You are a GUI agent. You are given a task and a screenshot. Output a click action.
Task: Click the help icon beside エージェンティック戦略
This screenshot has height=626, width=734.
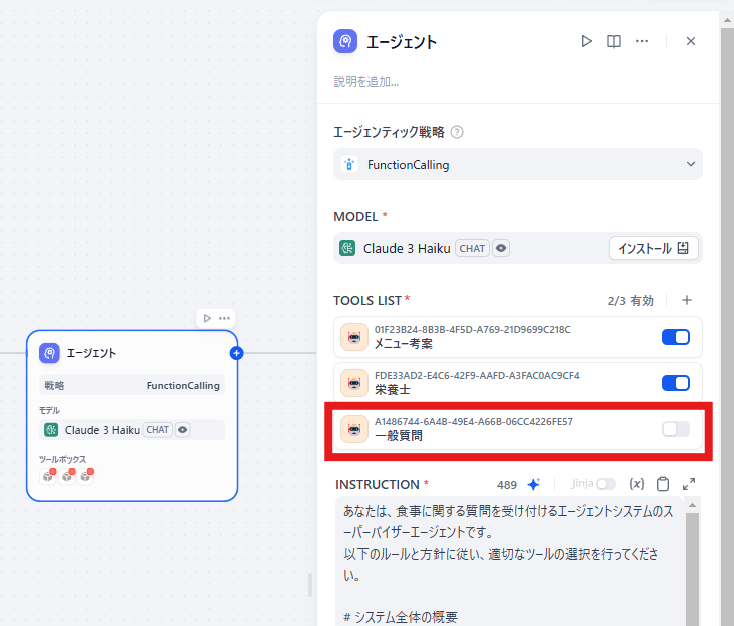pos(457,132)
